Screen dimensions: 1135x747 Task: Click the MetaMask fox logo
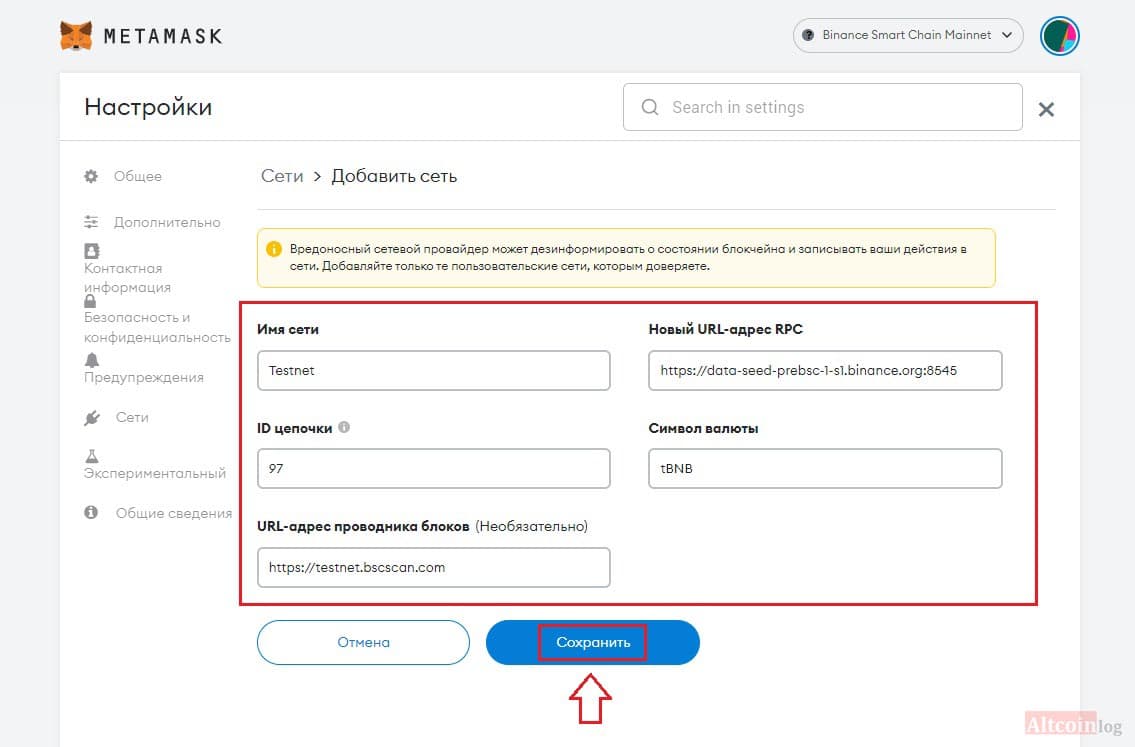tap(76, 35)
